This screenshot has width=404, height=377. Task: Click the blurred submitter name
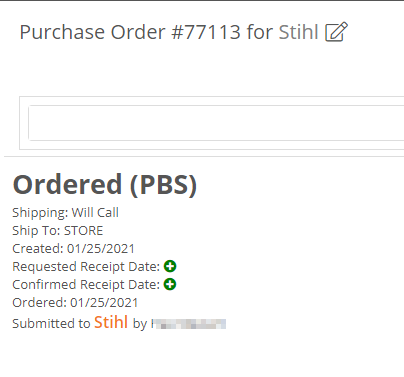189,324
